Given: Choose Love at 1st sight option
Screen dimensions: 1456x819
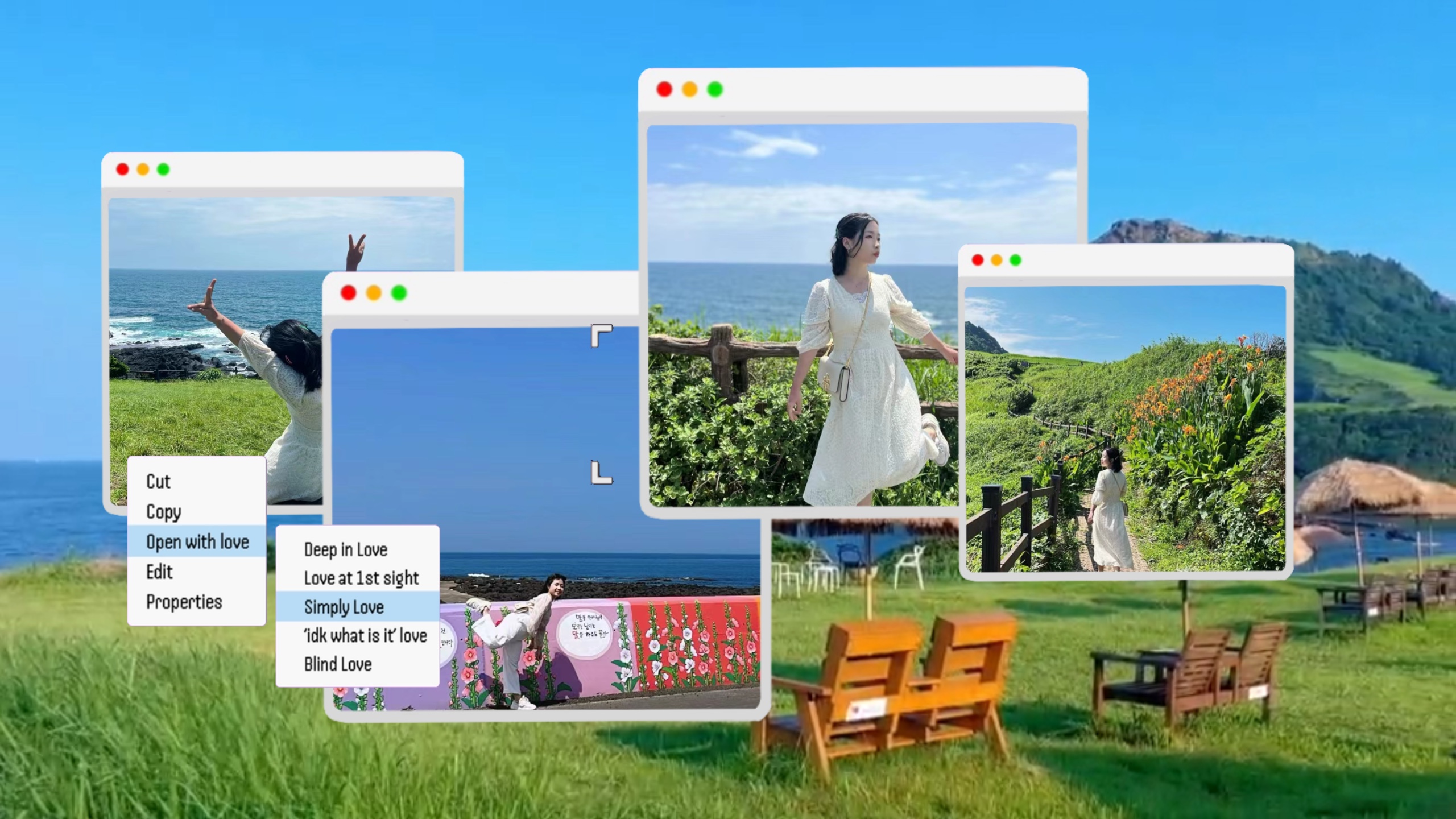Looking at the screenshot, I should tap(361, 578).
